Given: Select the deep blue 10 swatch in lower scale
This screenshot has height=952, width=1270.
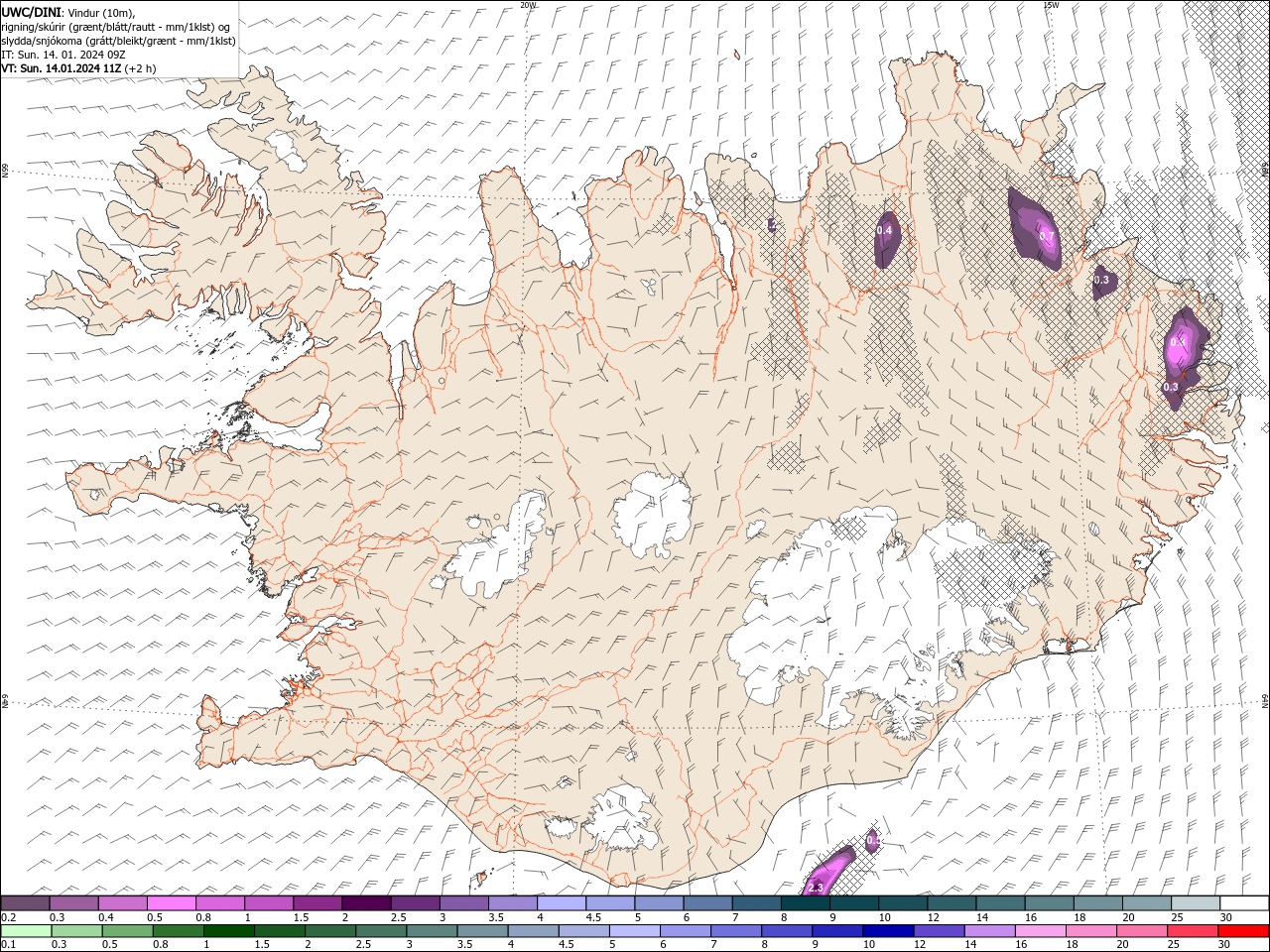Looking at the screenshot, I should click(x=888, y=931).
